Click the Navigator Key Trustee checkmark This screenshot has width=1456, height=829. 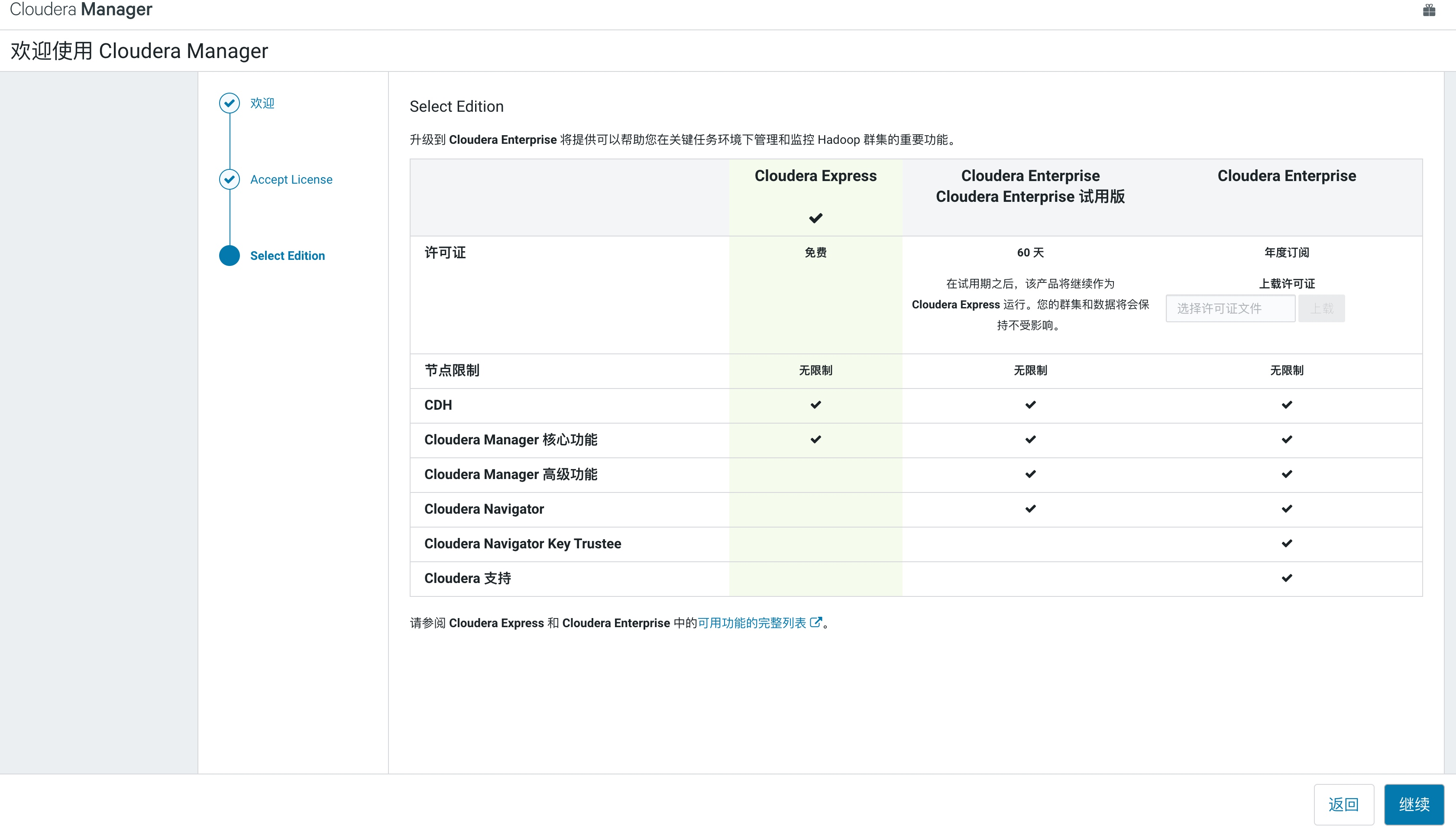1286,544
